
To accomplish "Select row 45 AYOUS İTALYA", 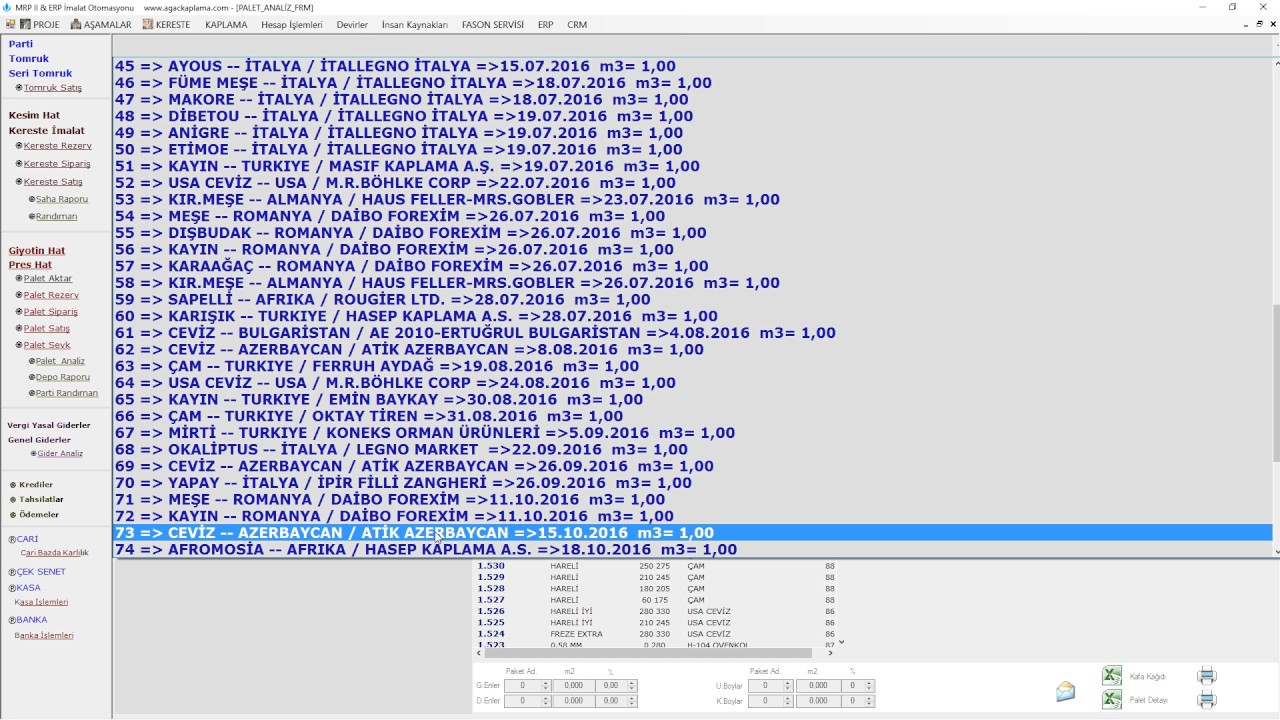I will [x=692, y=66].
